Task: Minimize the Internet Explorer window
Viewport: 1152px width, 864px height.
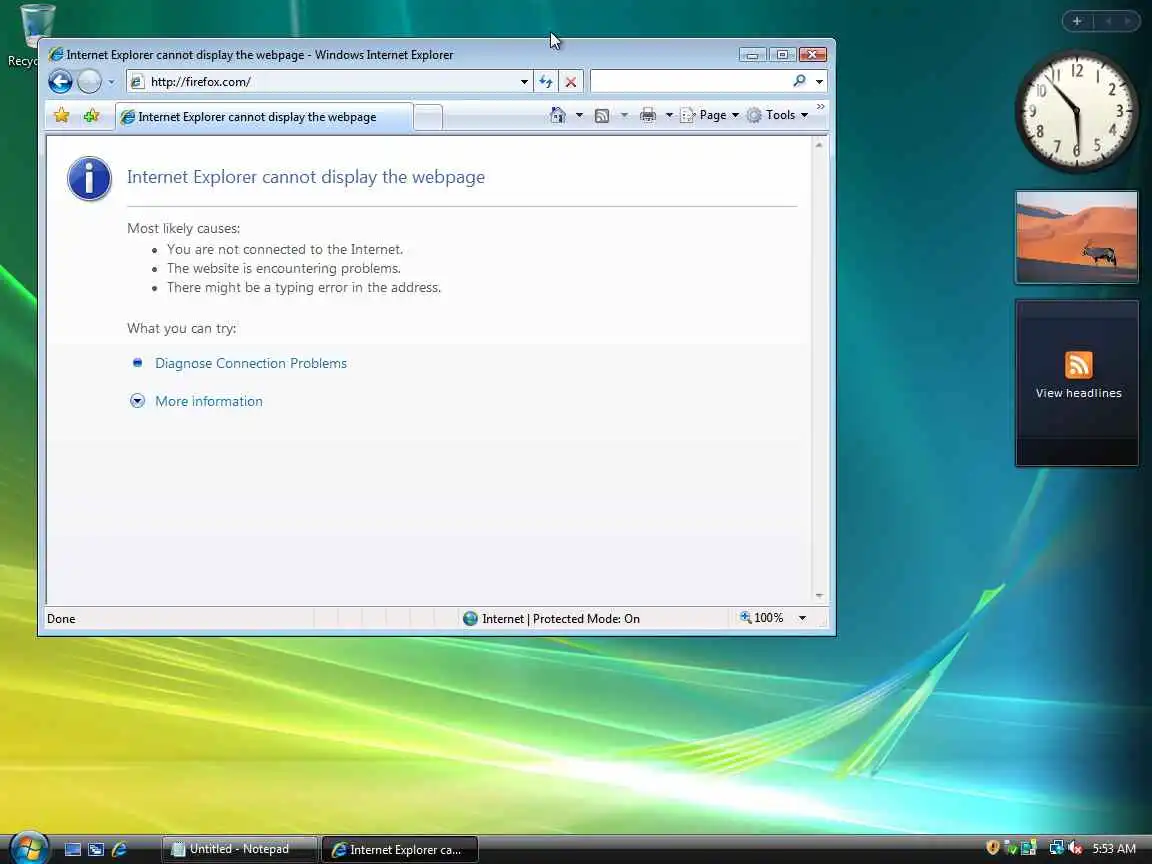Action: click(752, 55)
